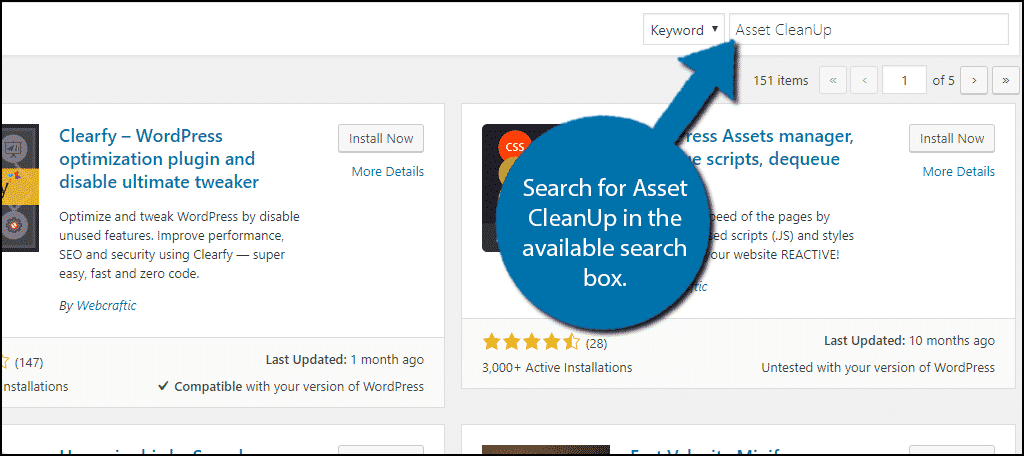This screenshot has height=456, width=1024.
Task: Open the Webcraftic author link under Clearfy
Action: 106,305
